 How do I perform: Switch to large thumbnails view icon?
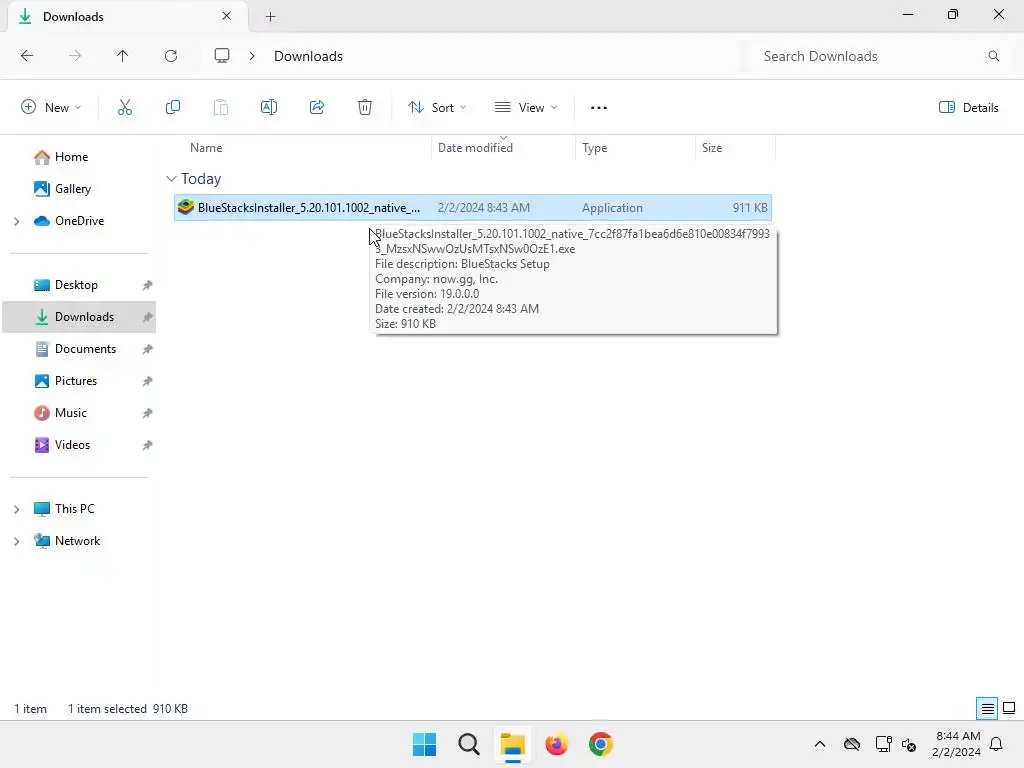1009,709
